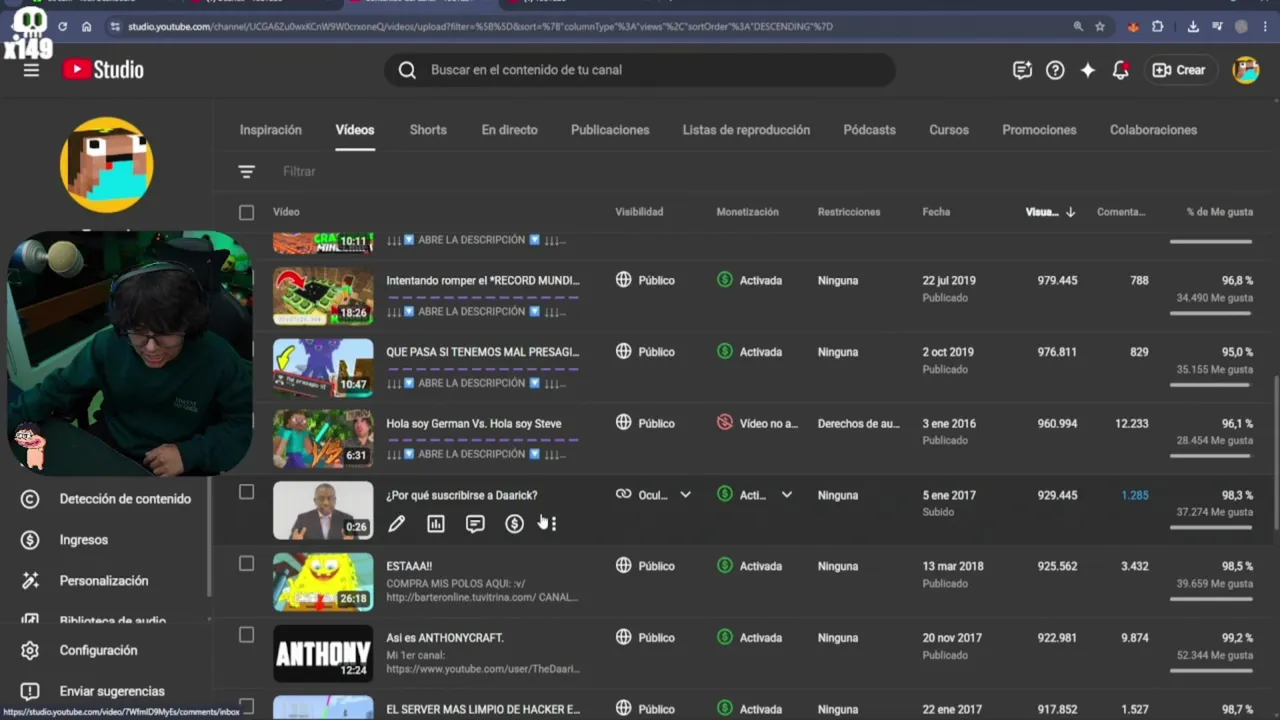Open analytics icon for Daarick video

point(436,523)
